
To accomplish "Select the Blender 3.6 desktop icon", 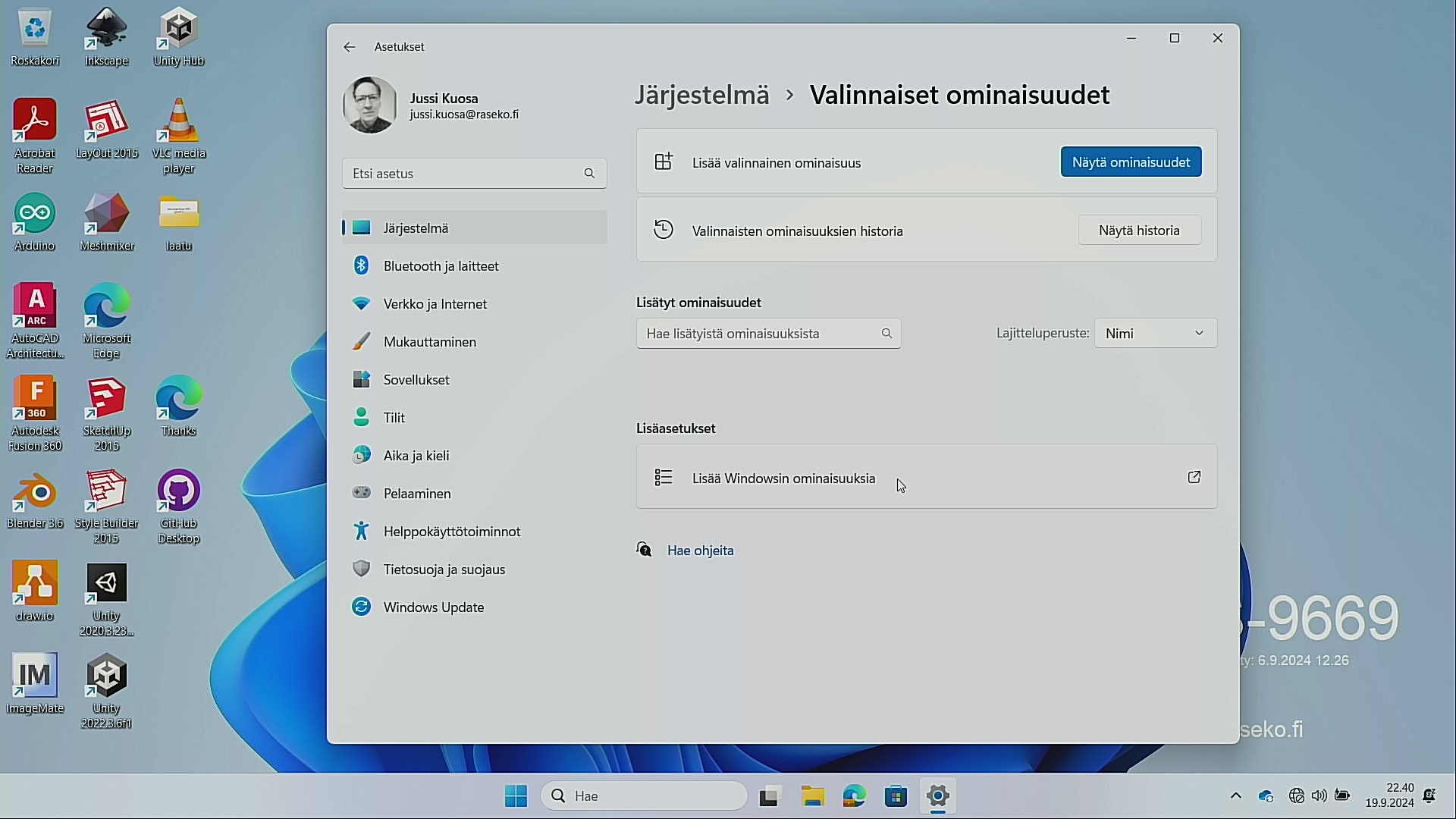I will [x=35, y=499].
